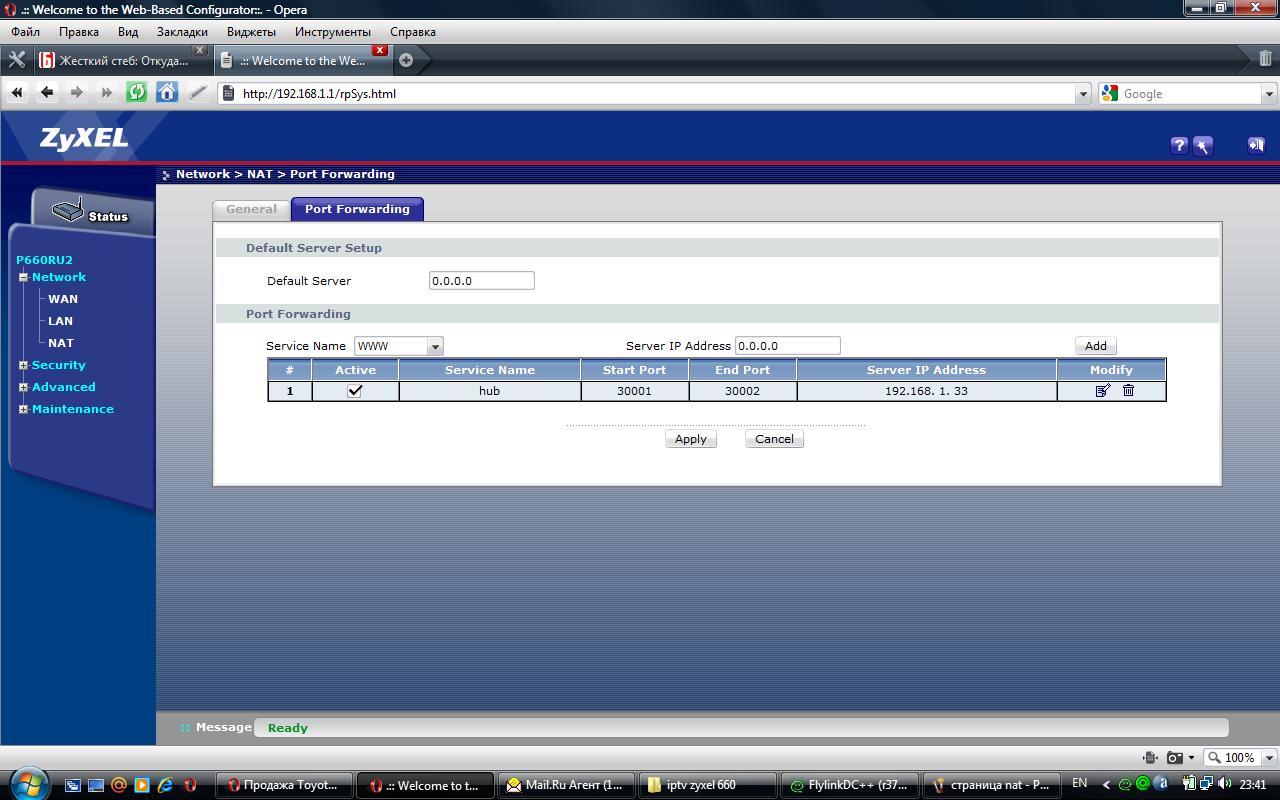The height and width of the screenshot is (800, 1280).
Task: Open the closed tabs trash icon
Action: [1266, 58]
